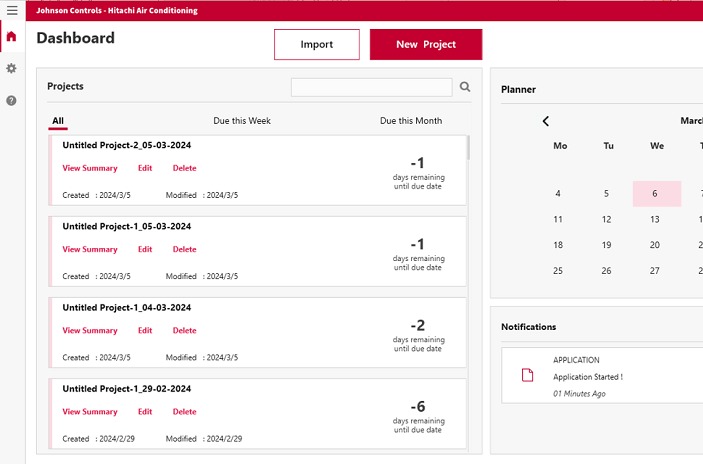Delete Untitled Project-1_04-03-2024
Screen dimensions: 703x464
pos(184,330)
